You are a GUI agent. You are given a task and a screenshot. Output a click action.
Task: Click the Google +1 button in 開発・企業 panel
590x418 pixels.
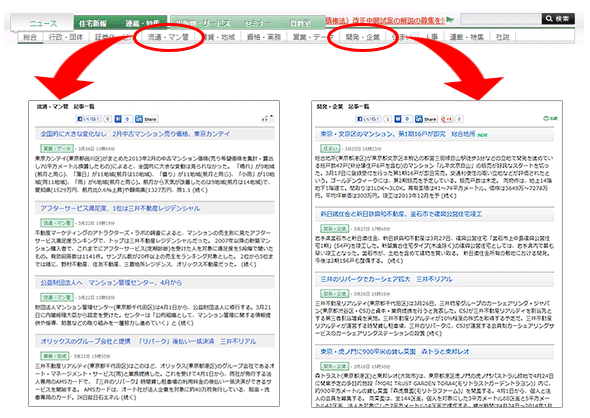click(x=447, y=119)
